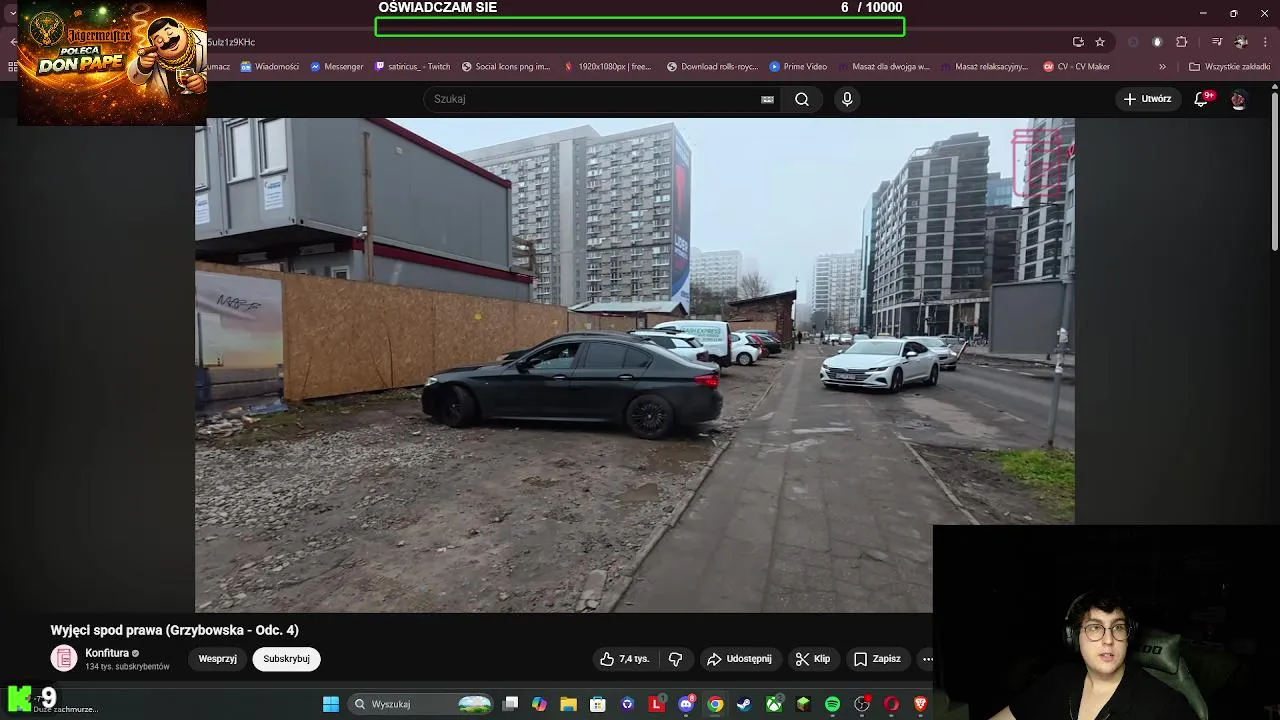Open Opera browser from the taskbar
This screenshot has width=1280, height=720.
pyautogui.click(x=891, y=704)
